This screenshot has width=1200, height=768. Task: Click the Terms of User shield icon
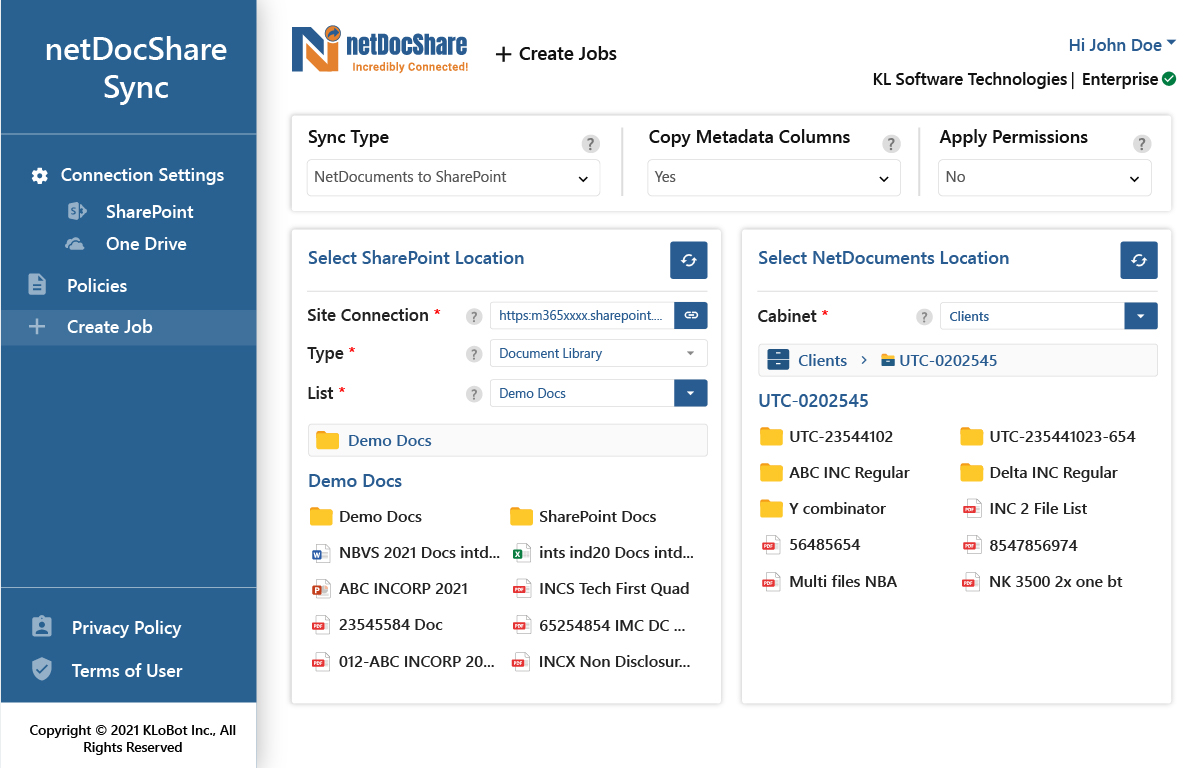41,670
